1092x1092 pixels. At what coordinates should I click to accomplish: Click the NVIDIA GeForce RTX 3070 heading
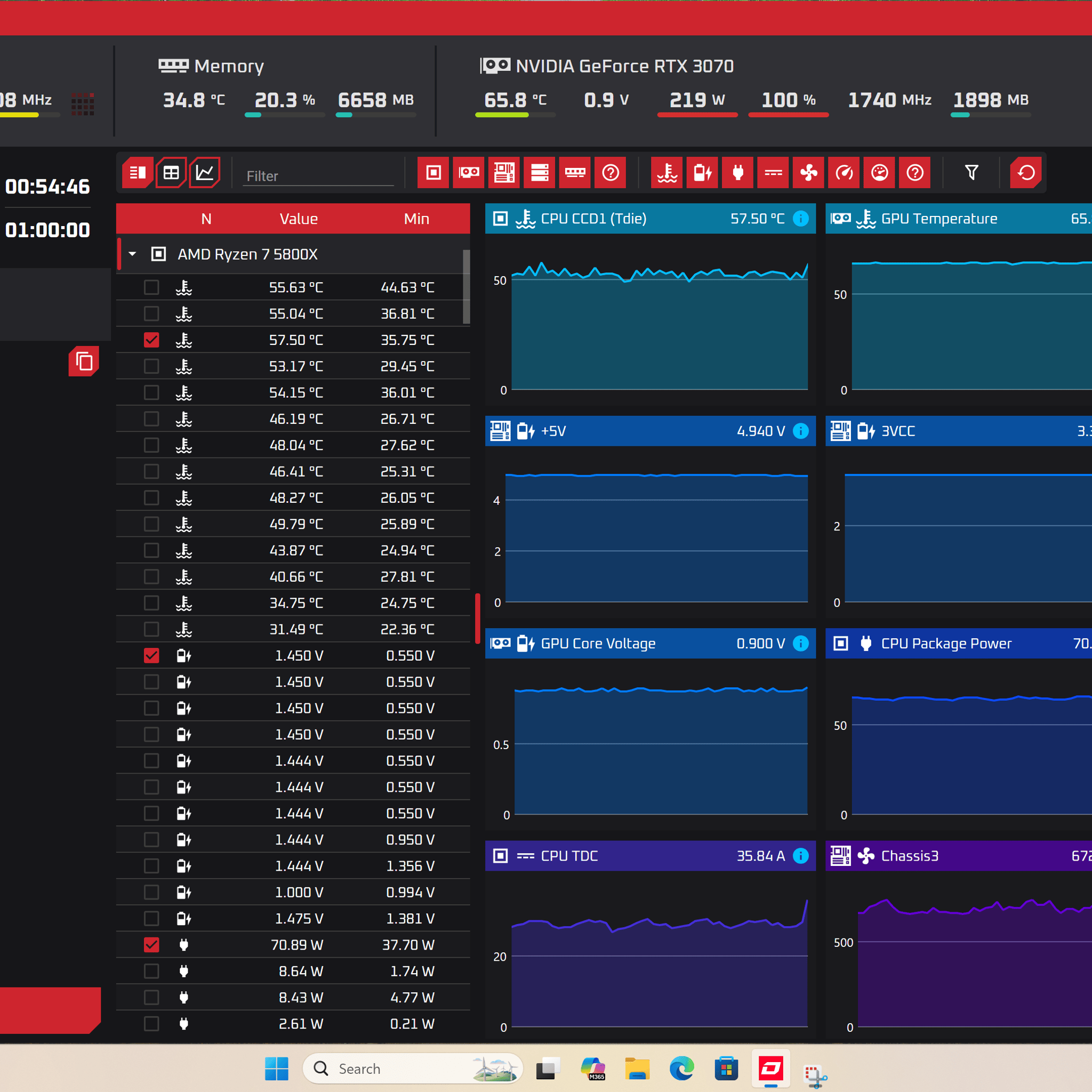[624, 66]
